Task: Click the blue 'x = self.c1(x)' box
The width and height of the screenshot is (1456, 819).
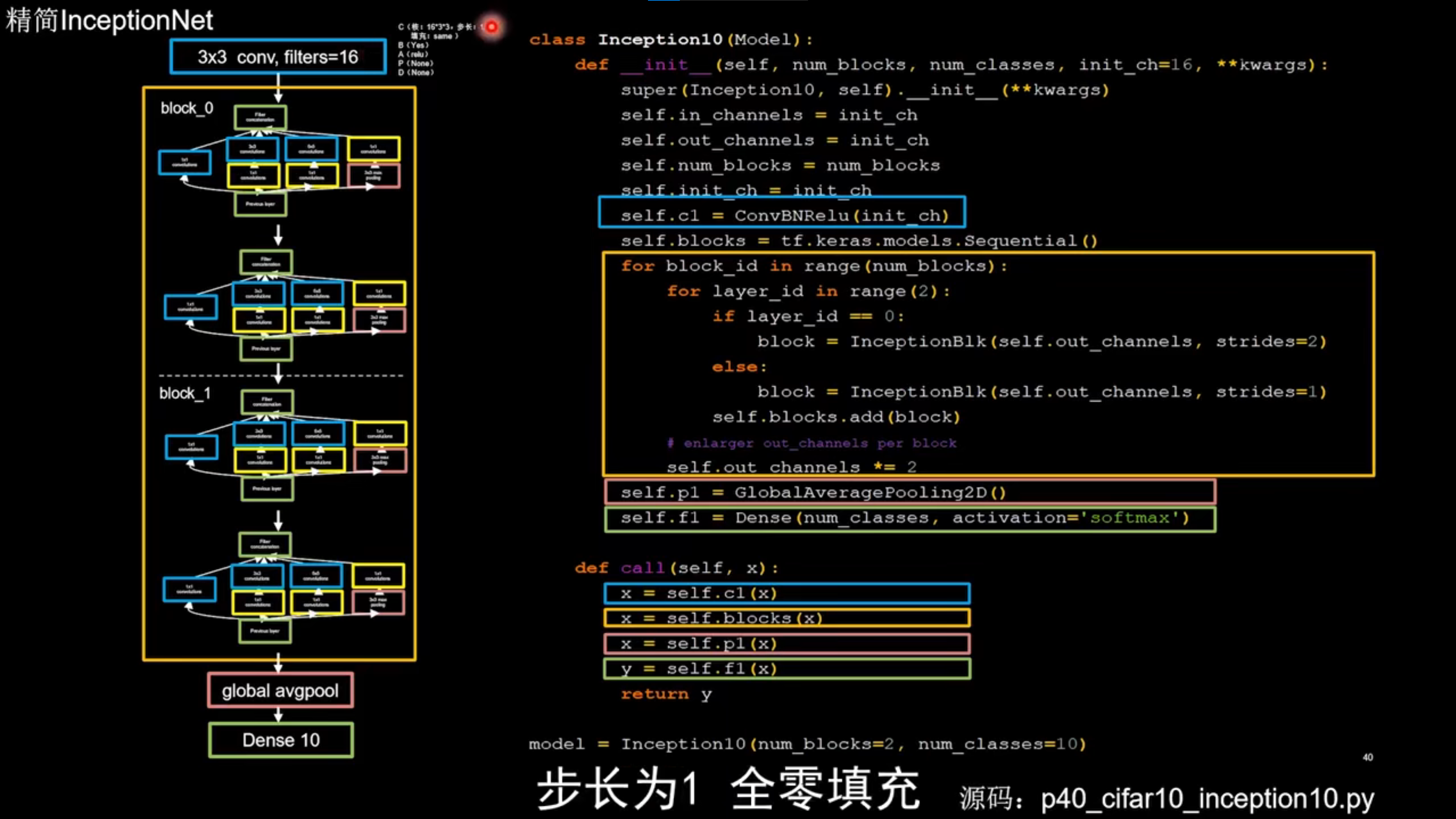Action: point(786,593)
